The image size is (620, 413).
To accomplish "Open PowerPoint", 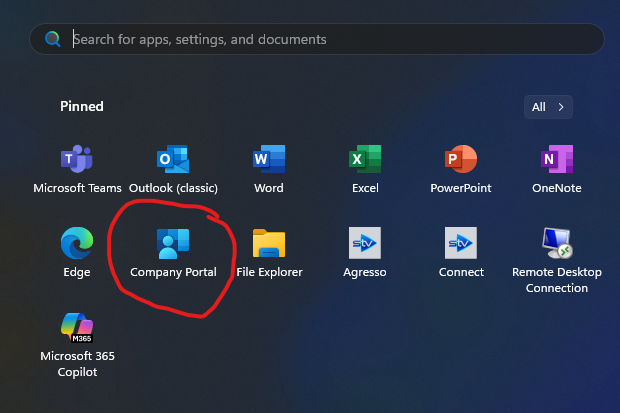I will 461,169.
